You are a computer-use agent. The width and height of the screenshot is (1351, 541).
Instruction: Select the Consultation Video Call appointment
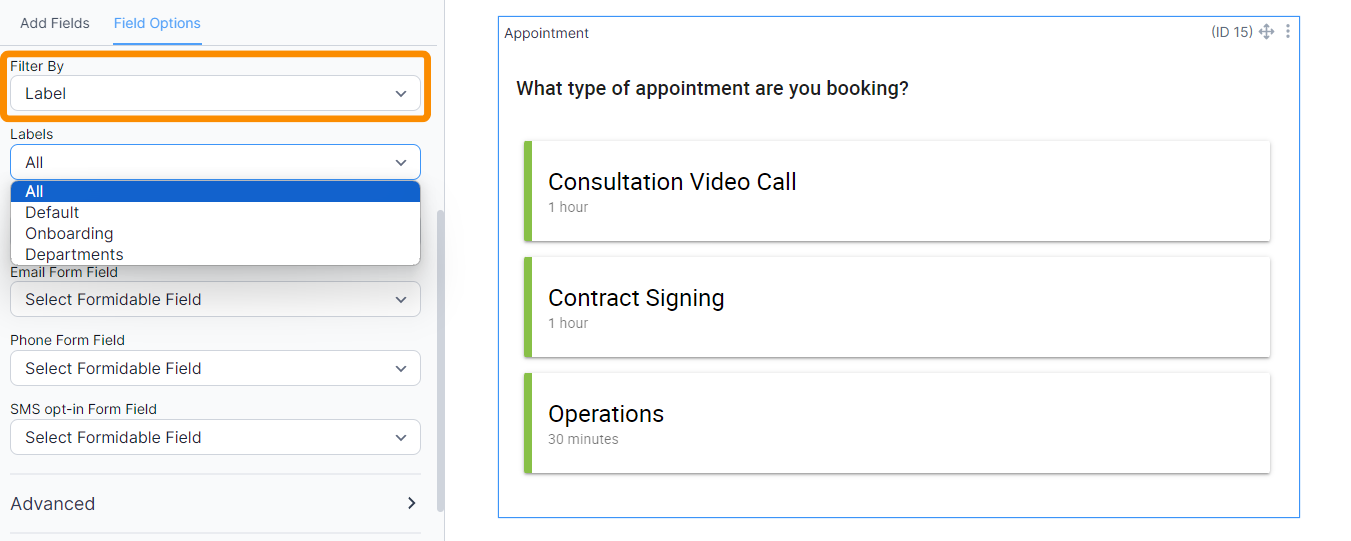898,191
